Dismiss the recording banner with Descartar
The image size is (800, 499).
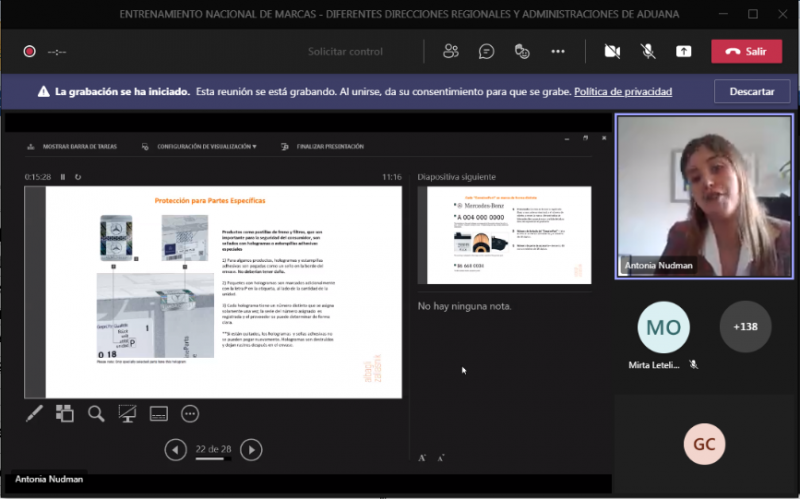coord(752,91)
